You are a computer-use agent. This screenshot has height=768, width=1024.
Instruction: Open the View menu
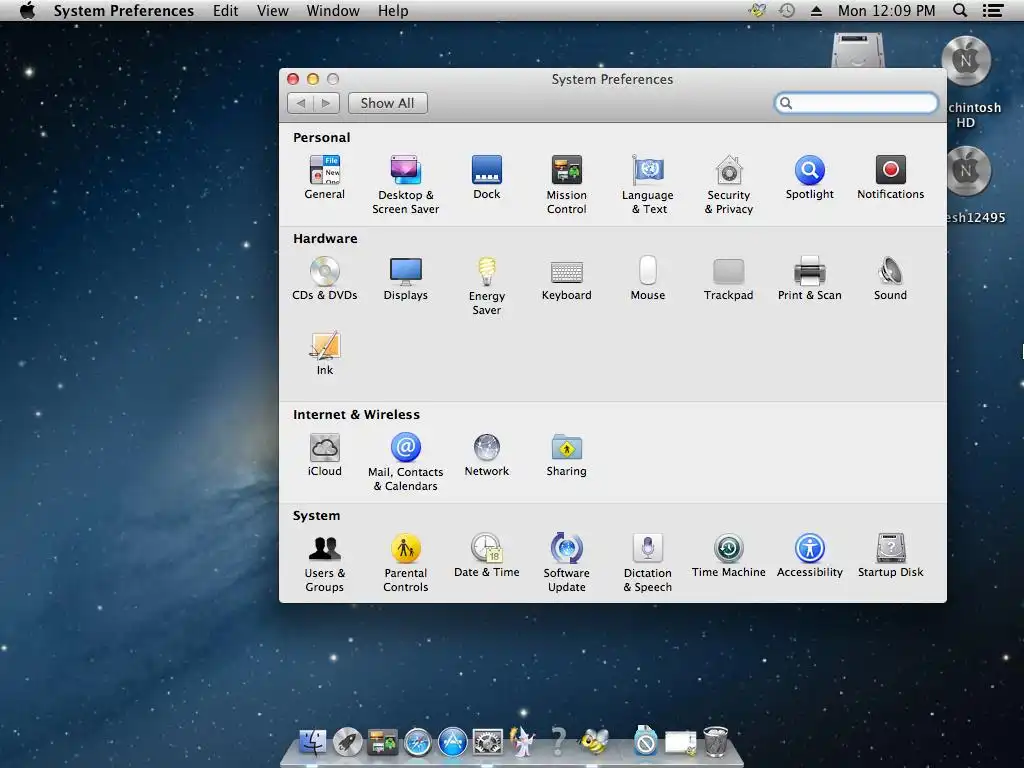272,10
